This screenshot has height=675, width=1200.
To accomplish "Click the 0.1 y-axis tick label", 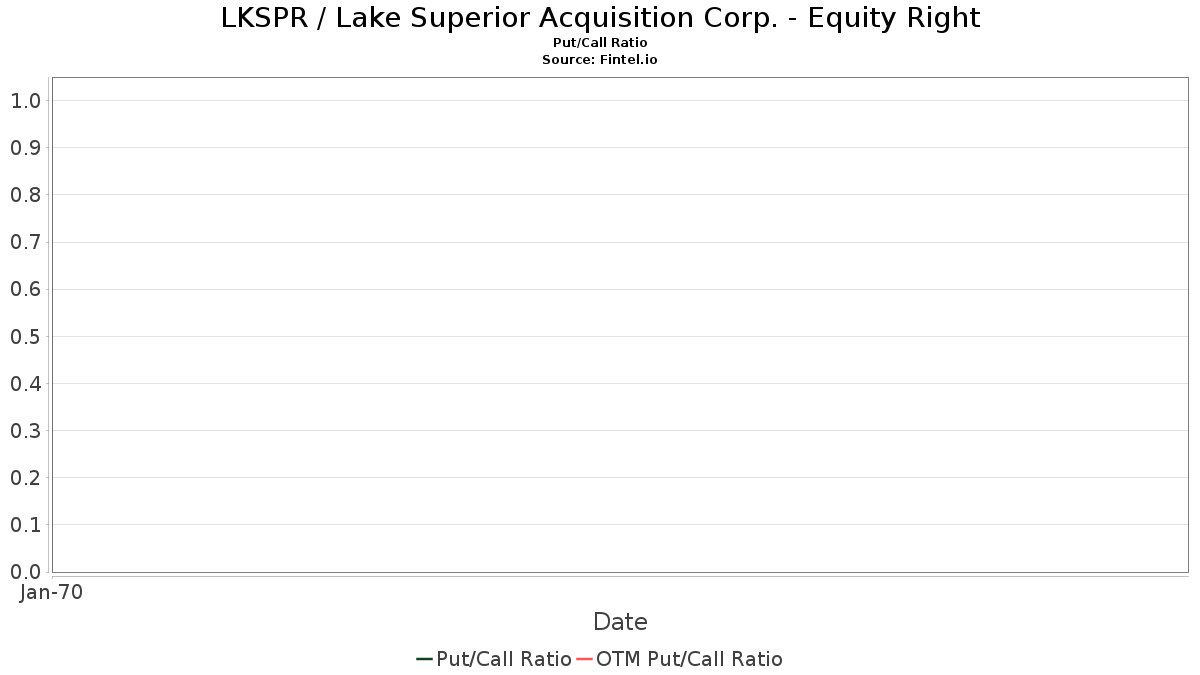I will pos(25,525).
